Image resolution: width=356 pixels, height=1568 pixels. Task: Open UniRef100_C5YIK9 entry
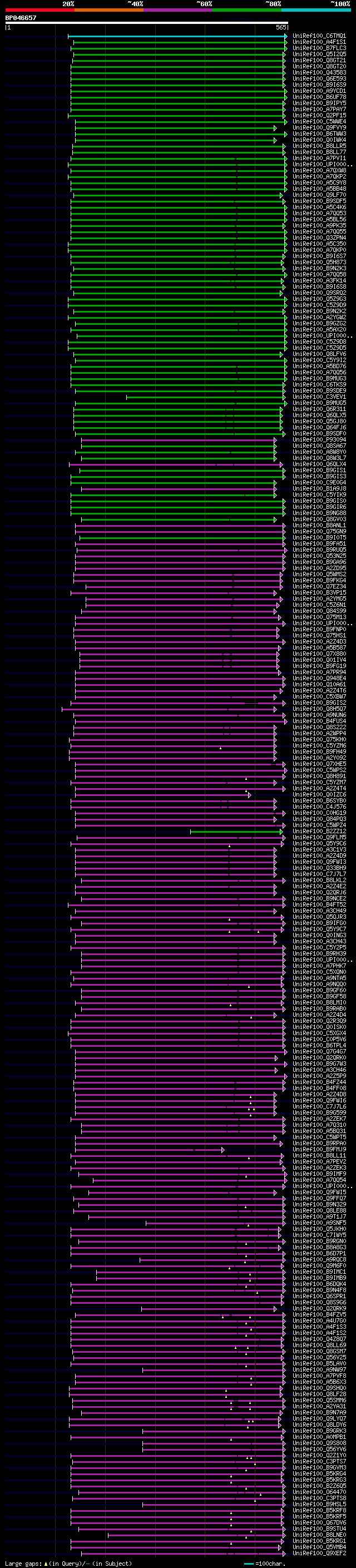click(319, 495)
